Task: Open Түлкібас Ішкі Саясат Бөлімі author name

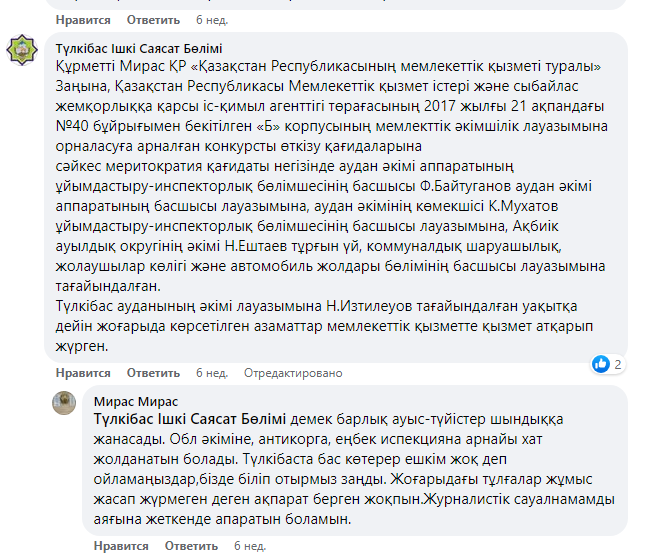Action: [x=140, y=48]
